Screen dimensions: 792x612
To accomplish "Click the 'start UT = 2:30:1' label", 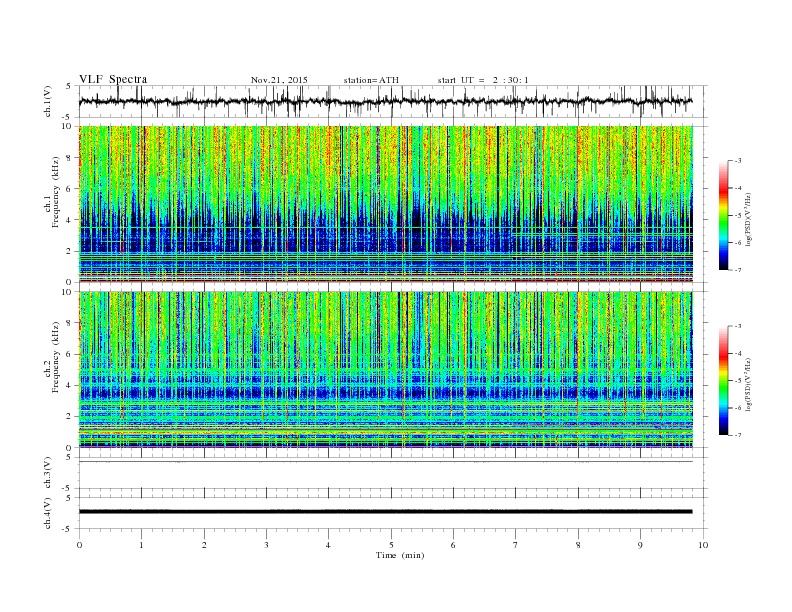I will 483,80.
